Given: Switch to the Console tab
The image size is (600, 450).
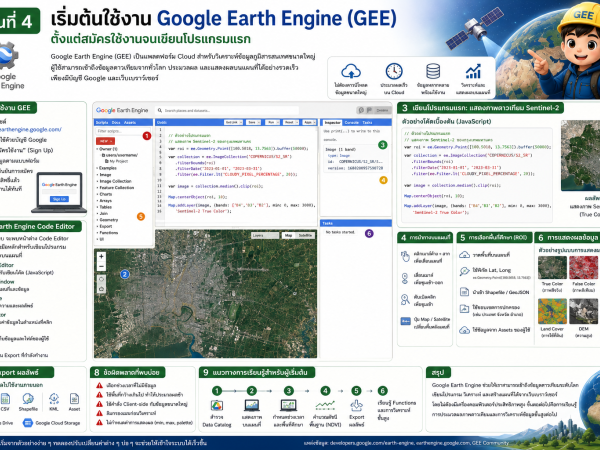Looking at the screenshot, I should tap(351, 122).
